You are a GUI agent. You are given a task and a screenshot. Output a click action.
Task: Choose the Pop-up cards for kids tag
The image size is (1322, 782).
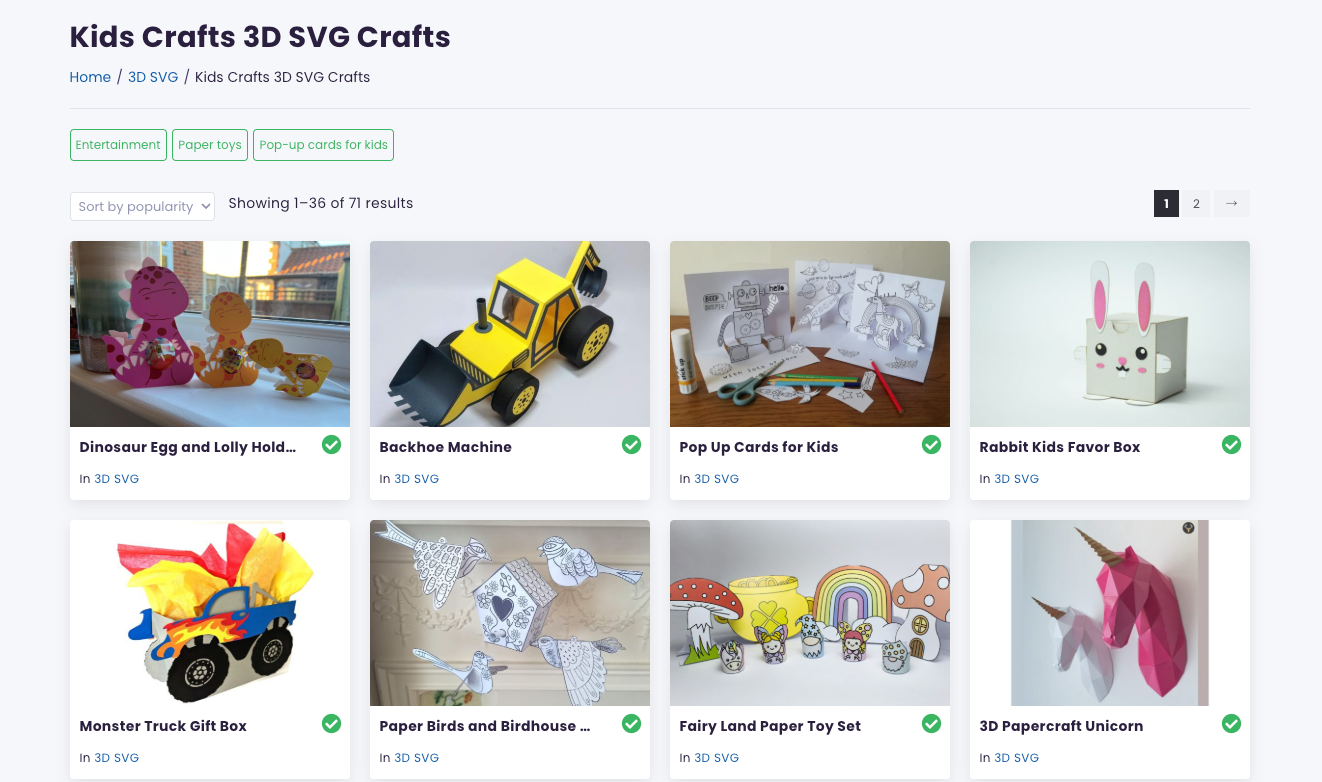click(323, 145)
